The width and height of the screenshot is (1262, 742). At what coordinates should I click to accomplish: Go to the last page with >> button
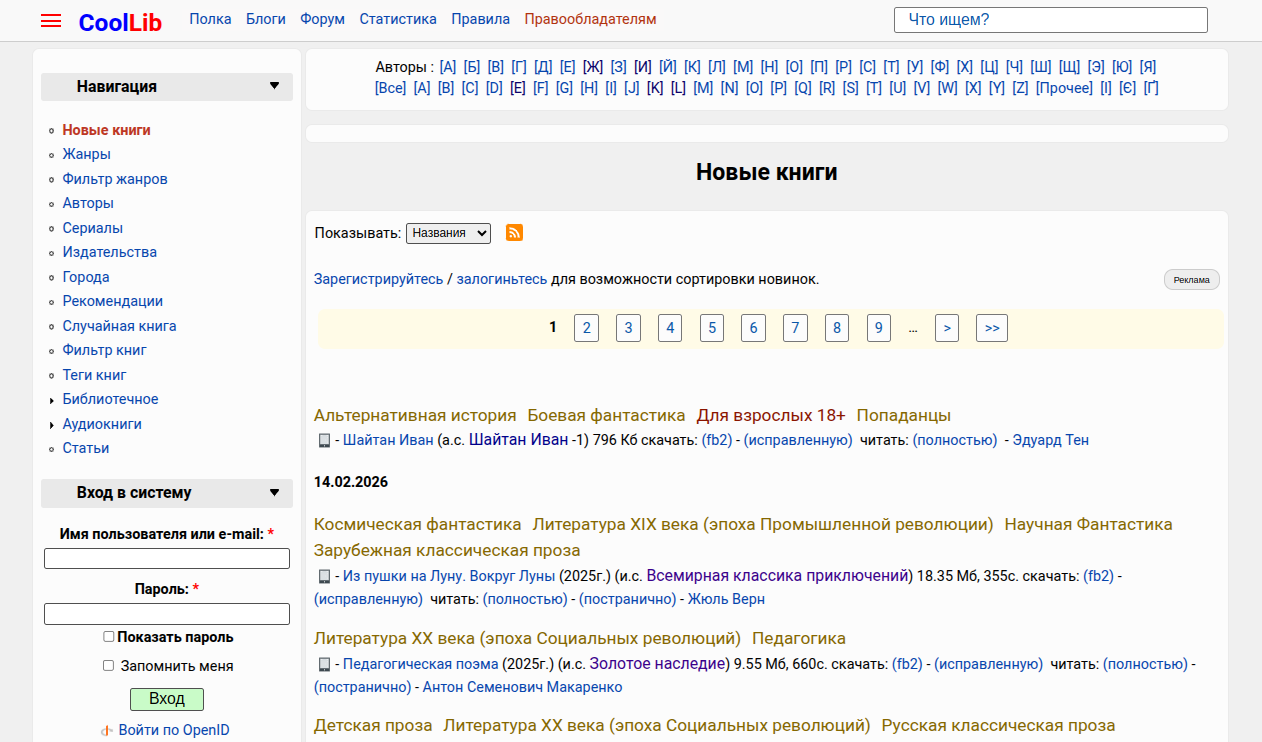coord(991,328)
